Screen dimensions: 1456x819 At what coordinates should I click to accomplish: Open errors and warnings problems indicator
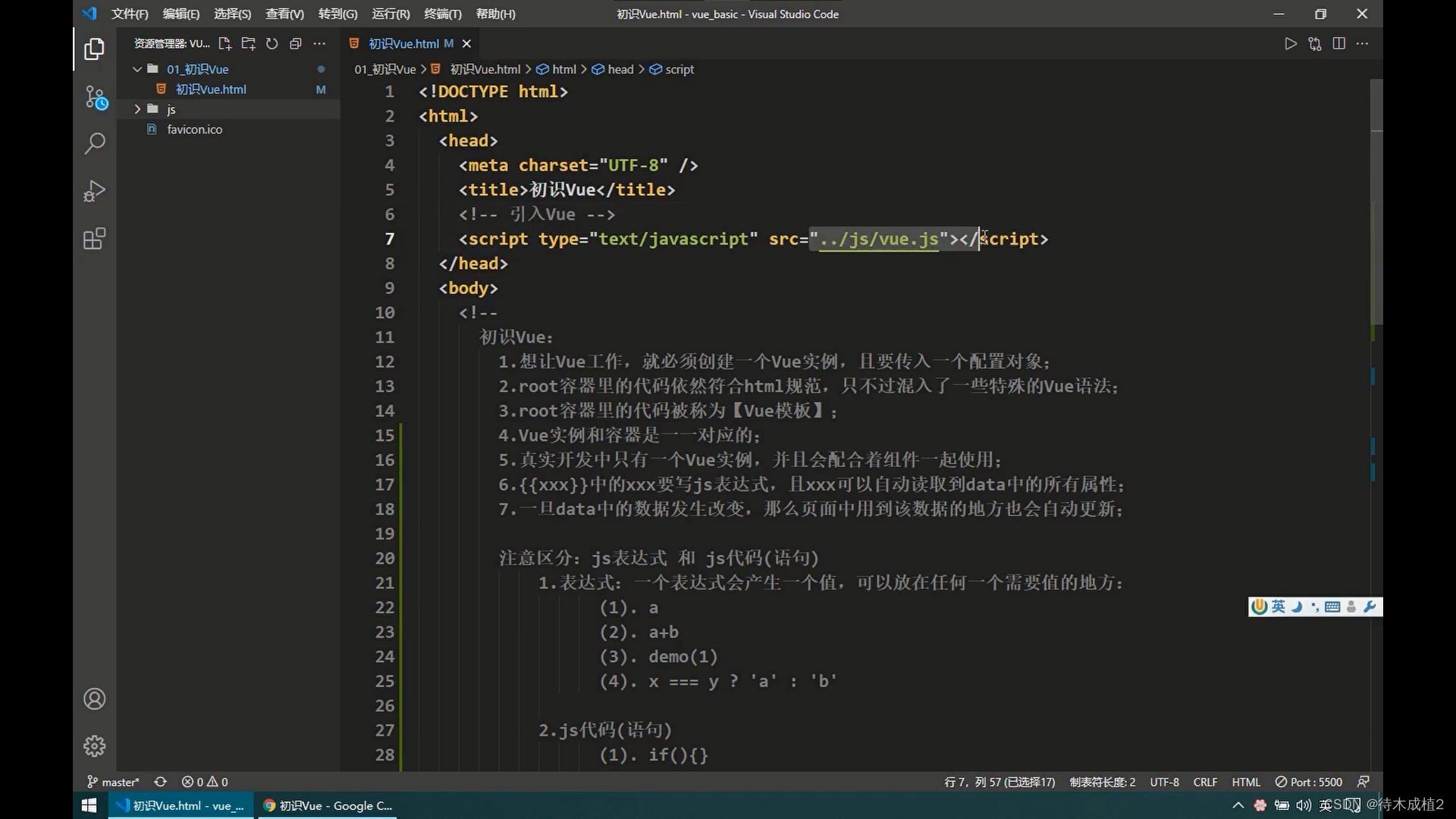click(205, 782)
